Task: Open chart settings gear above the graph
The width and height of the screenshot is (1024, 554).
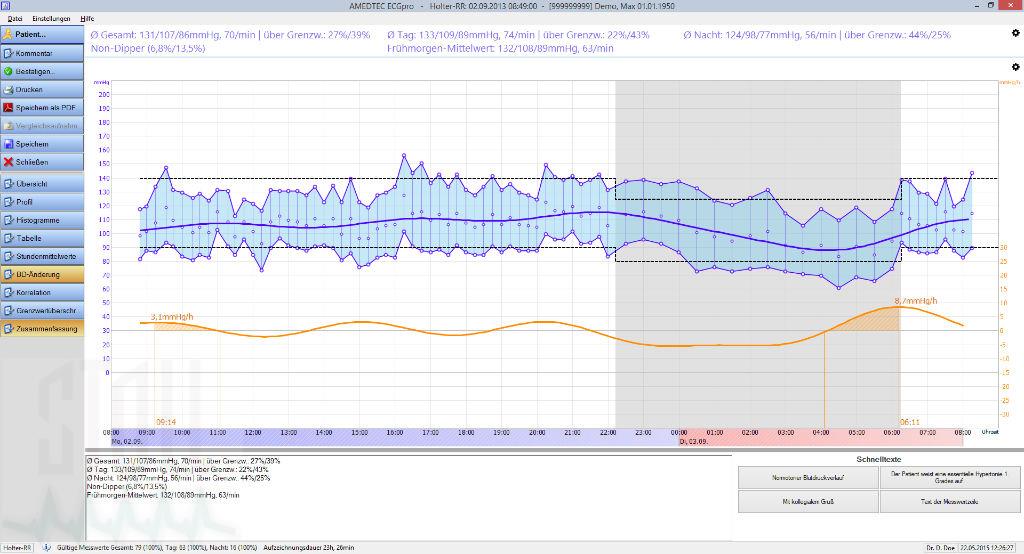Action: pyautogui.click(x=1015, y=67)
